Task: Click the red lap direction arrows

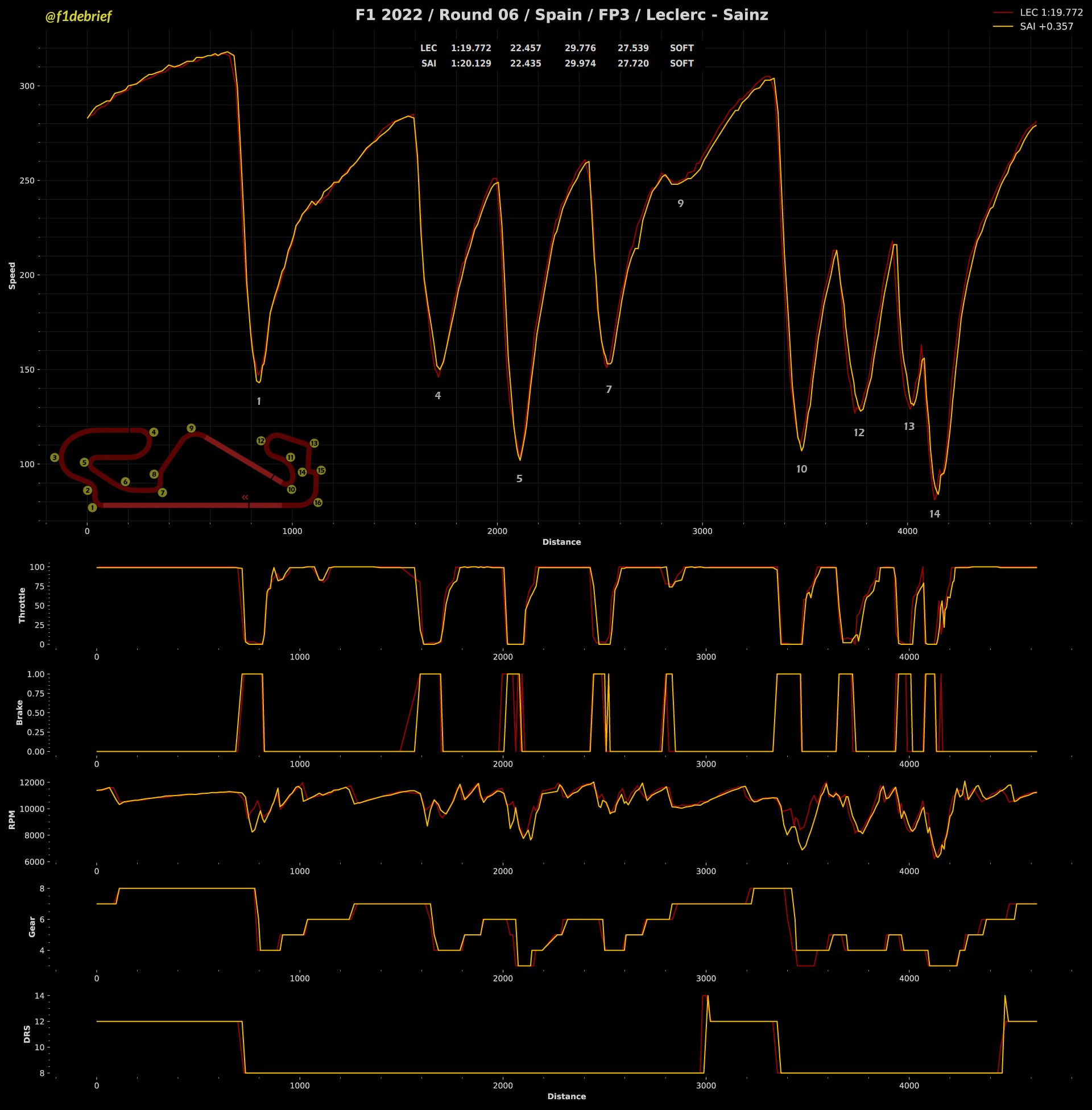Action: point(245,497)
